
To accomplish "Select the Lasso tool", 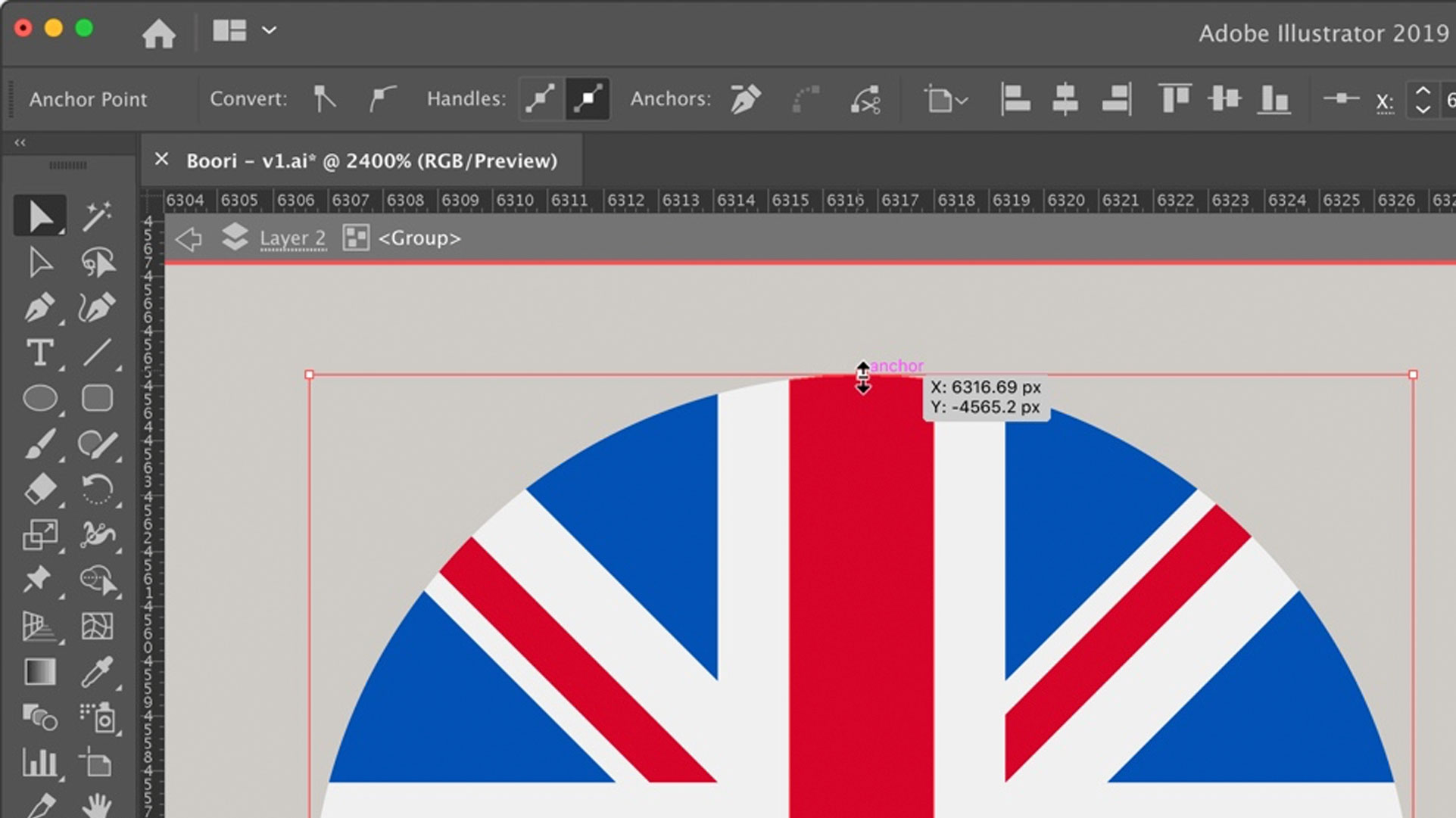I will click(97, 262).
